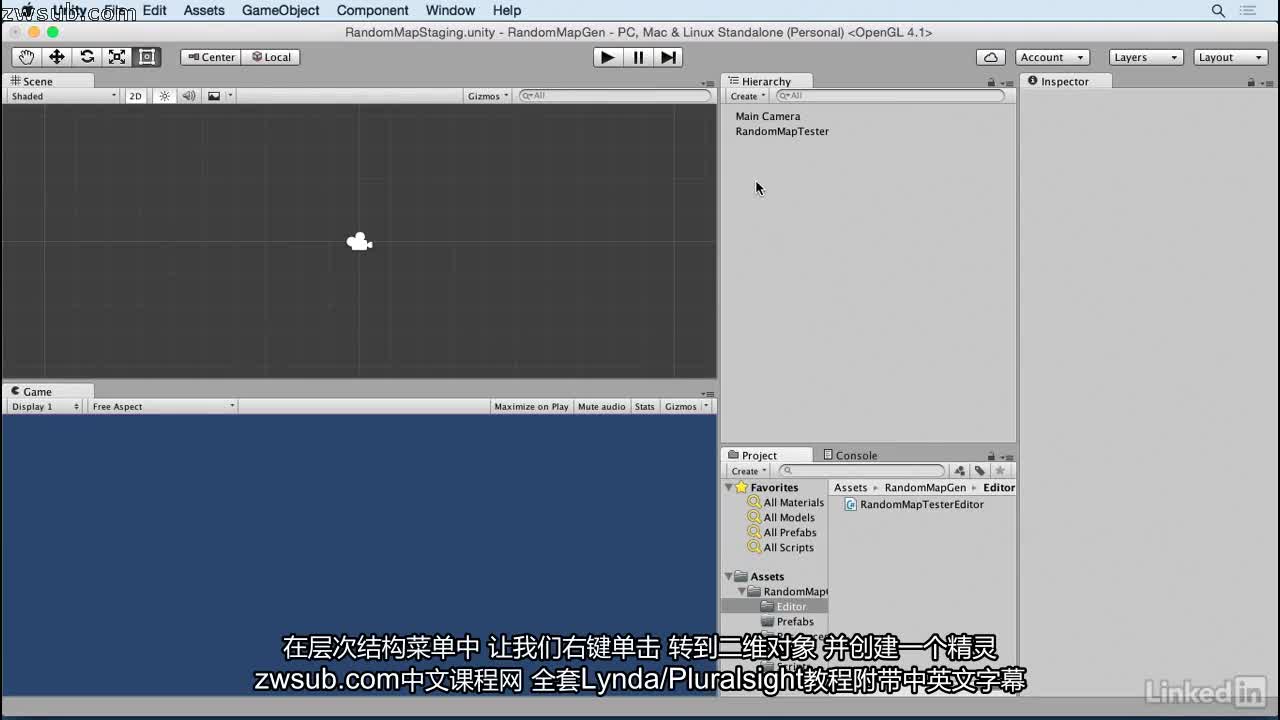The height and width of the screenshot is (720, 1280).
Task: Select the Scale tool
Action: 116,57
